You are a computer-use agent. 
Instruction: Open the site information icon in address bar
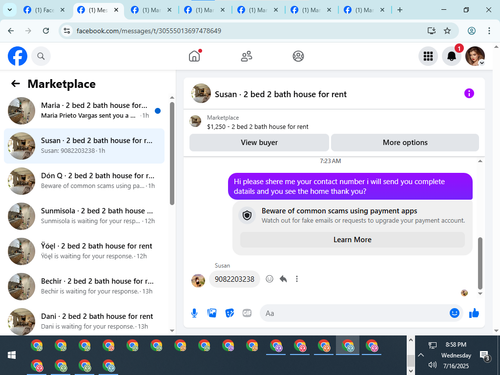67,31
